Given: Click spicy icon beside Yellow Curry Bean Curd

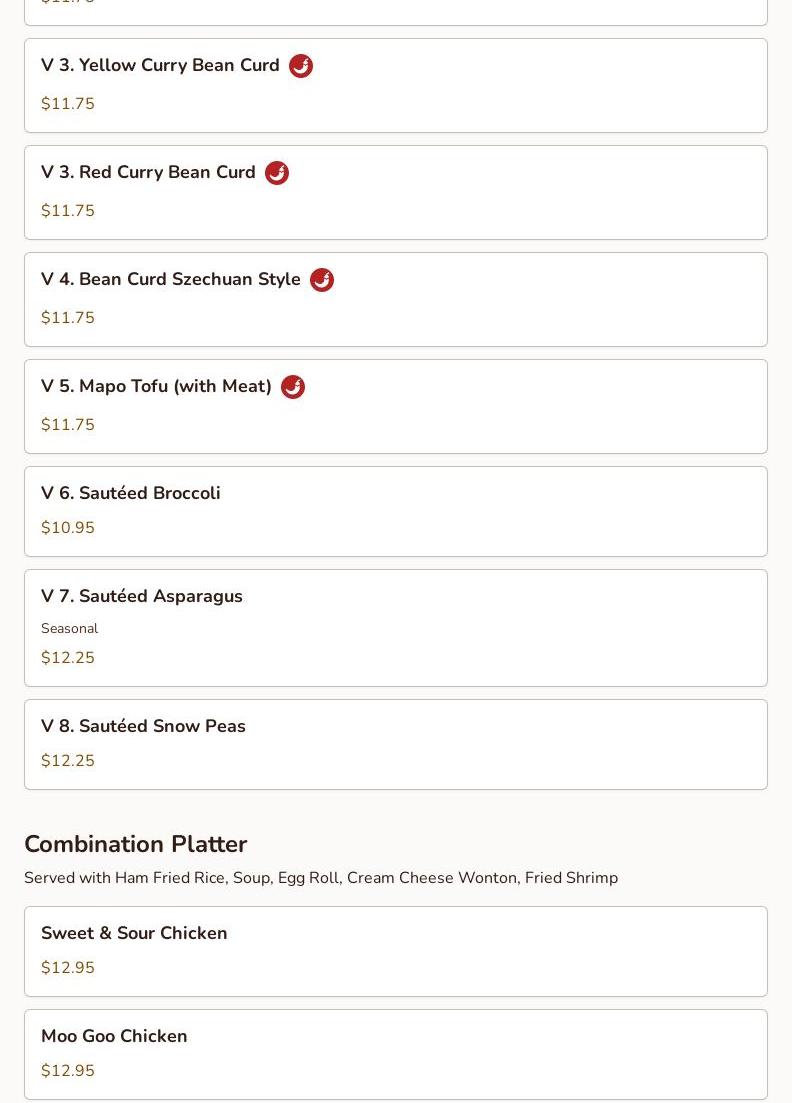Looking at the screenshot, I should 301,66.
